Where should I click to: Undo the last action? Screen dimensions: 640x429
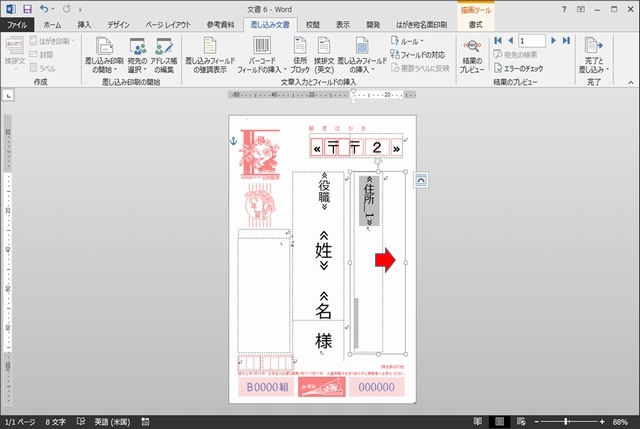[44, 9]
